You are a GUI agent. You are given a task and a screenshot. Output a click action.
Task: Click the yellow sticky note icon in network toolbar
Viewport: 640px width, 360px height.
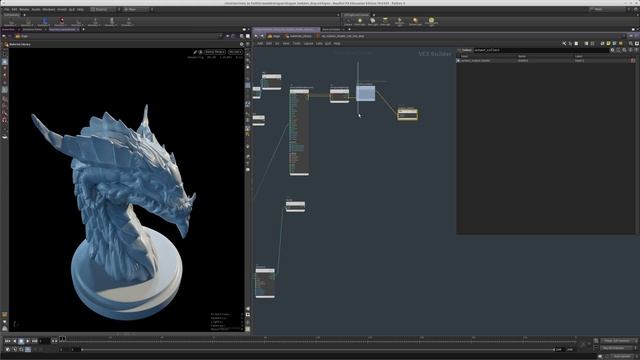click(608, 43)
